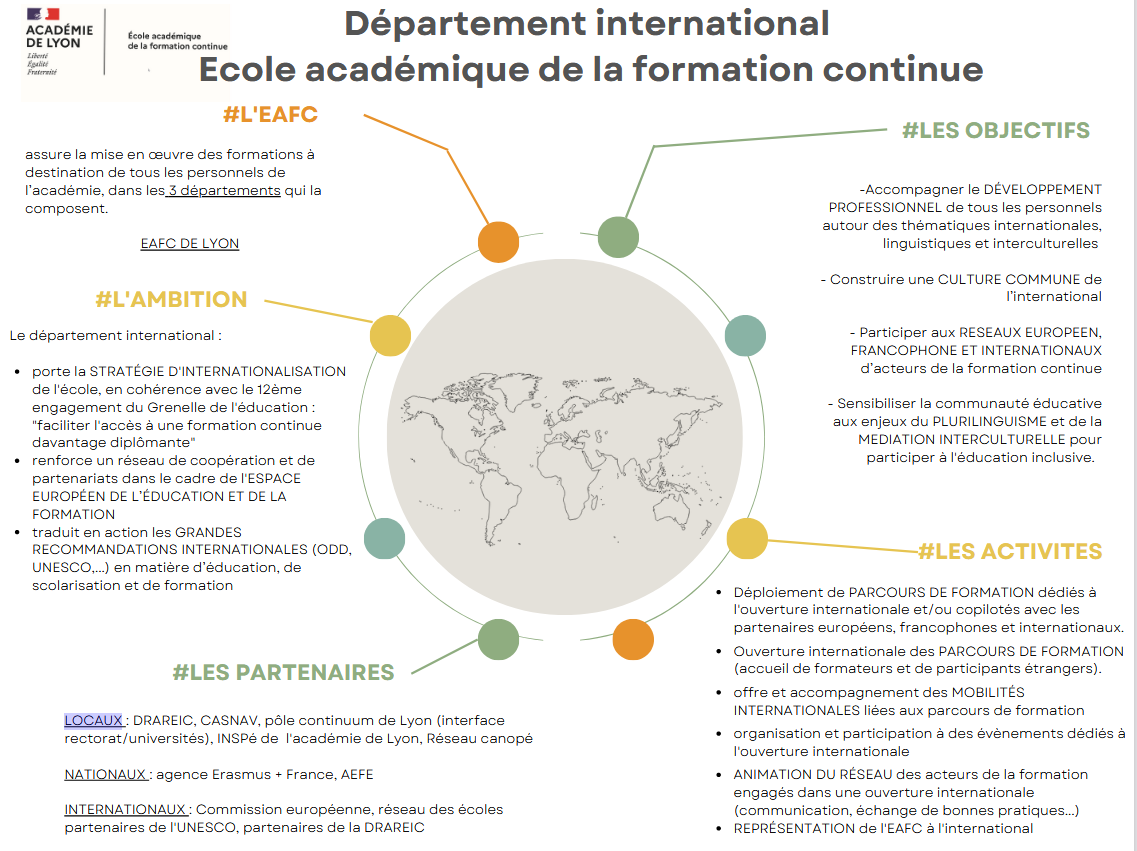Select the "#LES PARTENAIRES" heading
The width and height of the screenshot is (1137, 851).
[x=284, y=673]
